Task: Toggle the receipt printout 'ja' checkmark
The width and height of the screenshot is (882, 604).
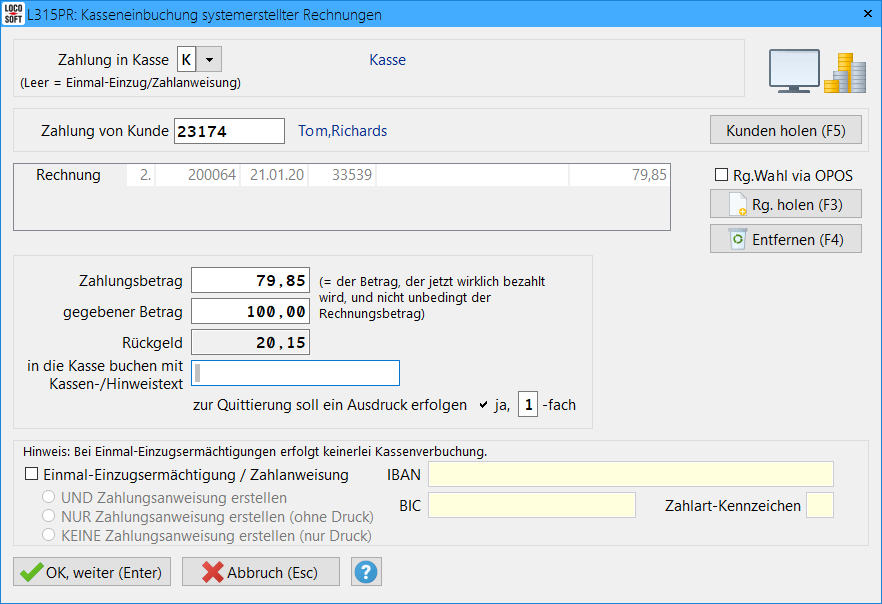Action: (484, 405)
